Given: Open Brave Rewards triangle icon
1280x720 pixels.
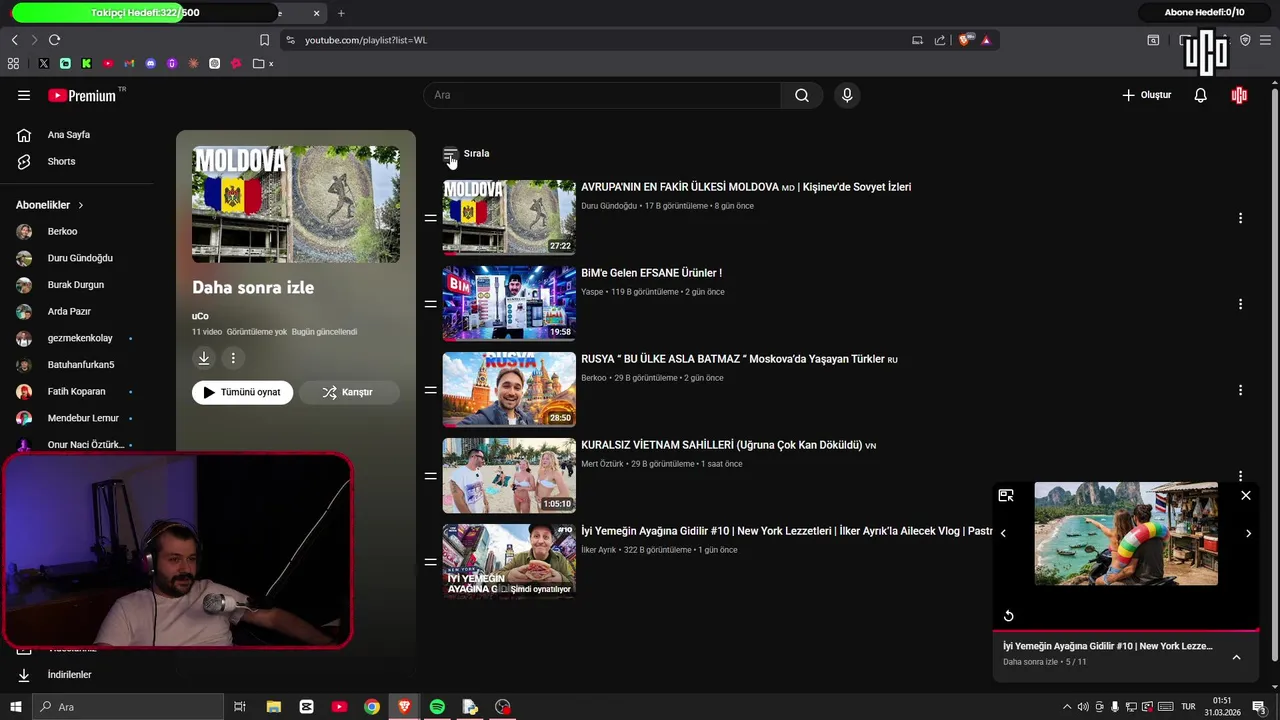Looking at the screenshot, I should point(986,40).
